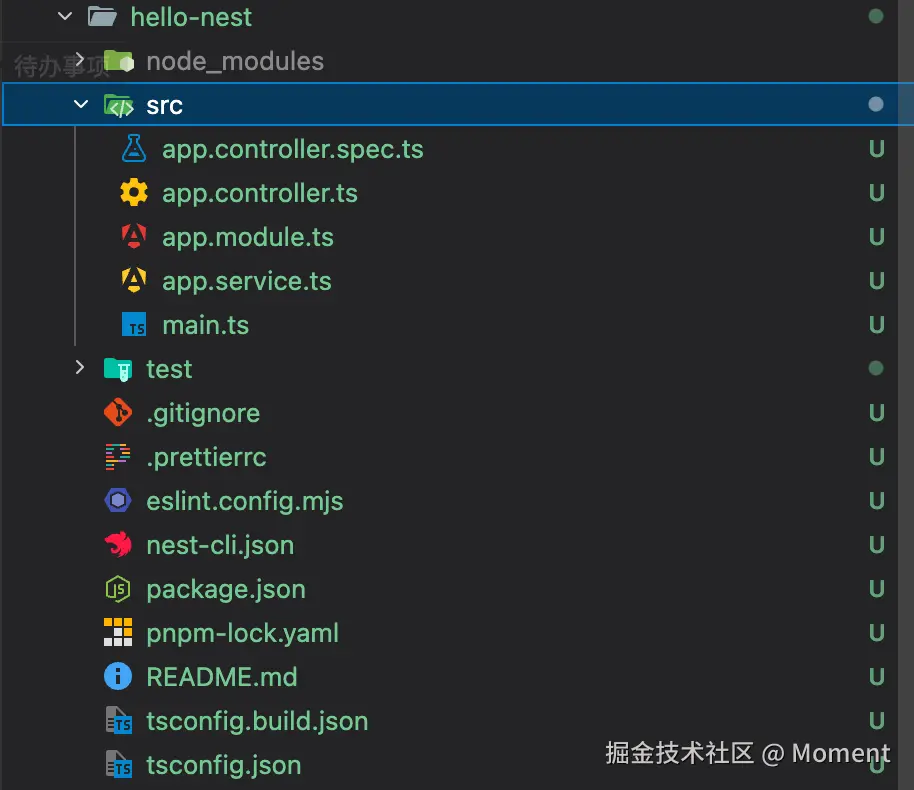The image size is (914, 790).
Task: Click the TS icon beside main.ts
Action: (133, 325)
